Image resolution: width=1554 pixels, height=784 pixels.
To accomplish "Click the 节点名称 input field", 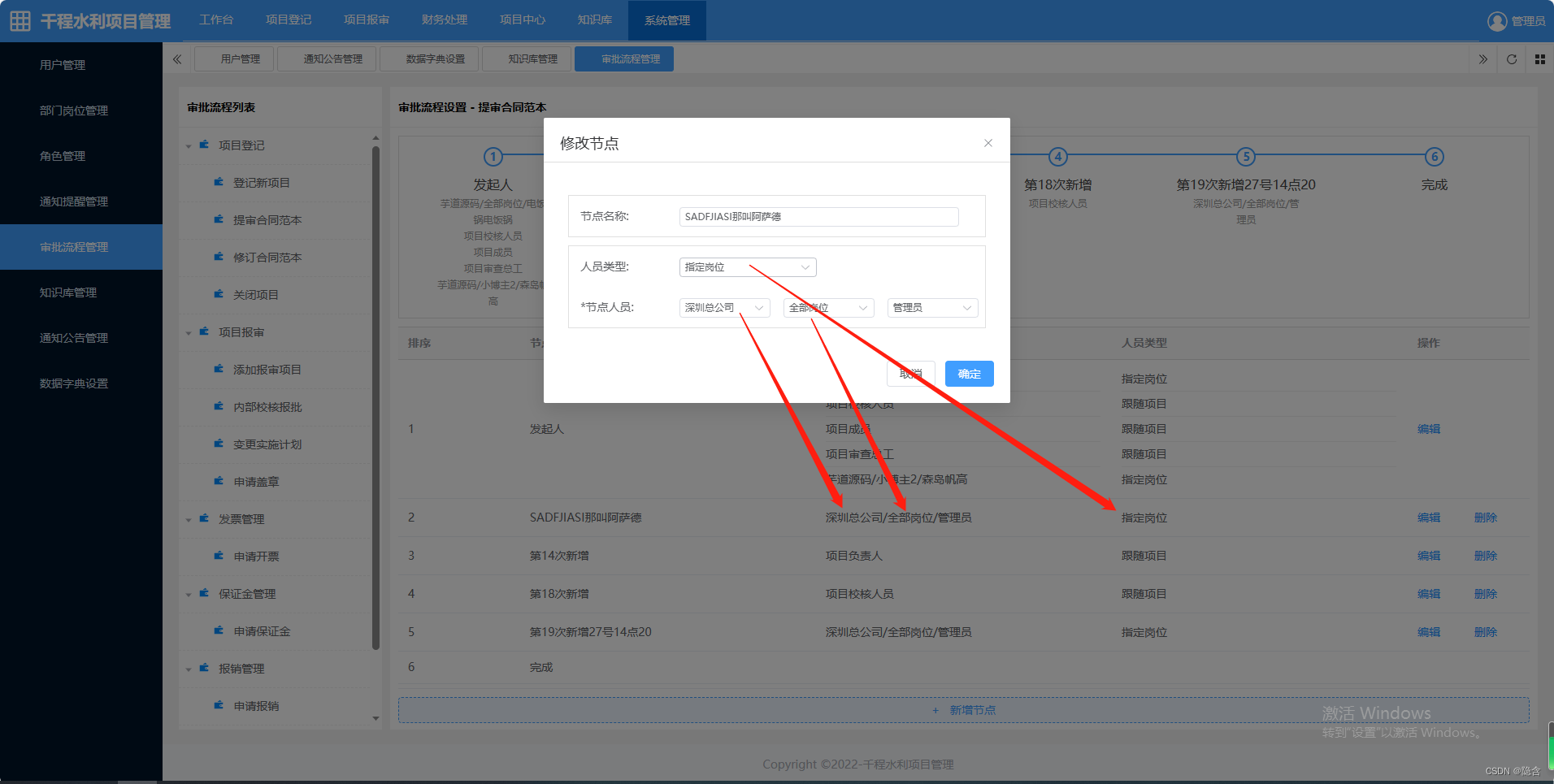I will coord(818,217).
